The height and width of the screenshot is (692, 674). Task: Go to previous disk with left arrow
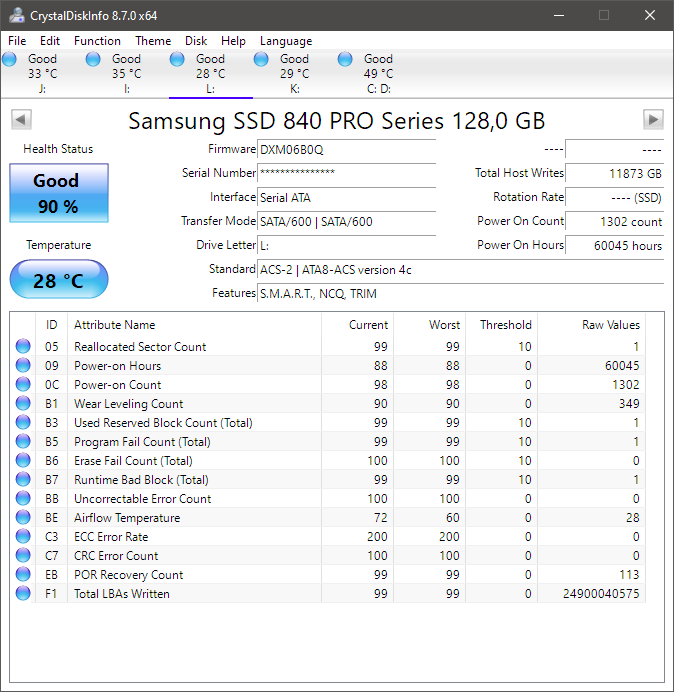click(21, 119)
